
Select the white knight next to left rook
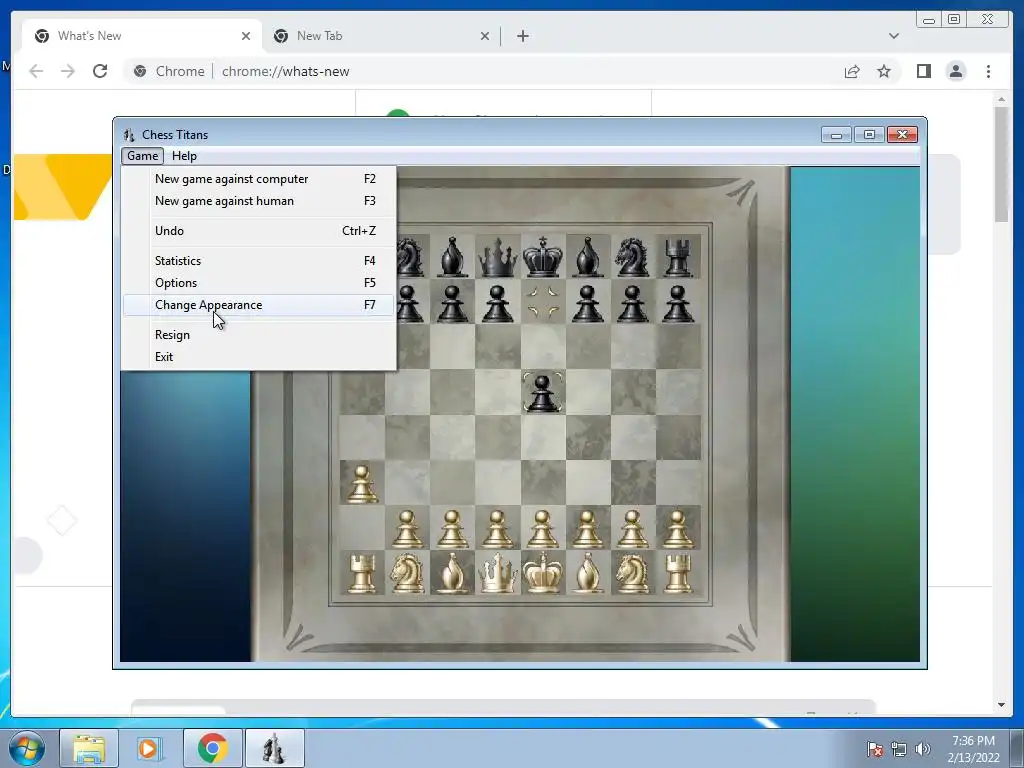(408, 573)
